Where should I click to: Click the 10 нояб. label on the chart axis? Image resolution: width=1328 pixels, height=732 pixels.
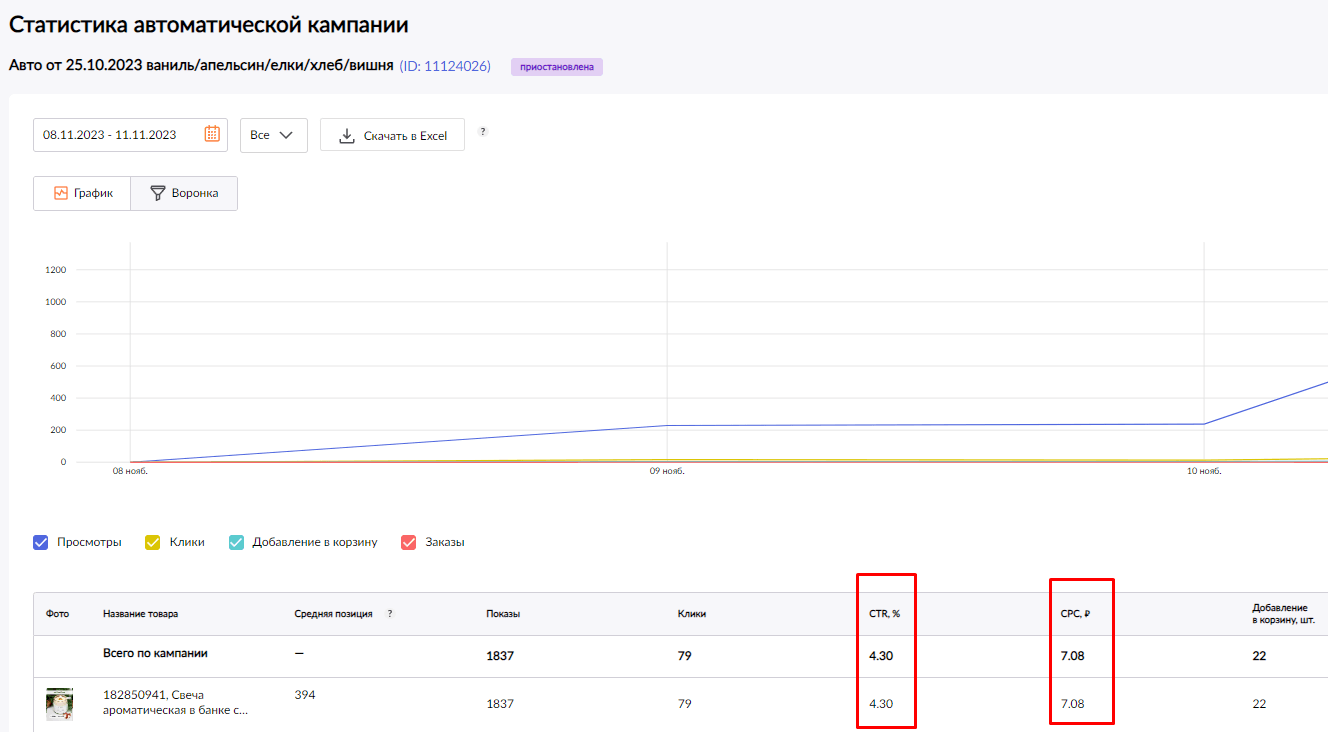click(1204, 471)
